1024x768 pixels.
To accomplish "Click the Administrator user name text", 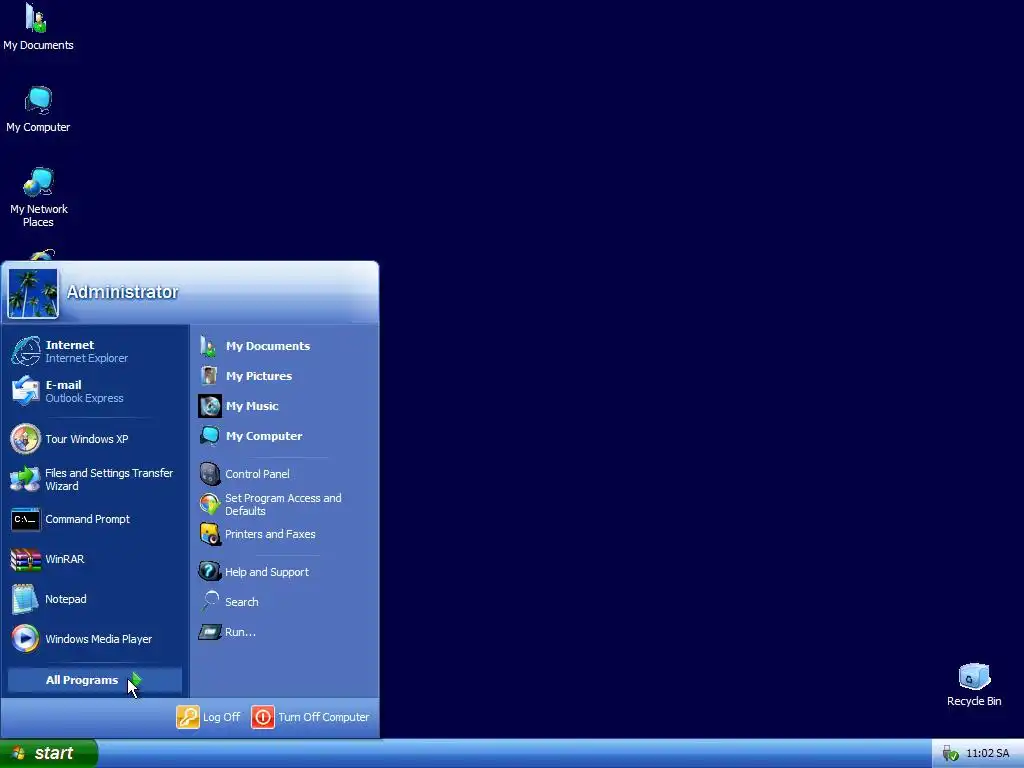I will [x=122, y=292].
